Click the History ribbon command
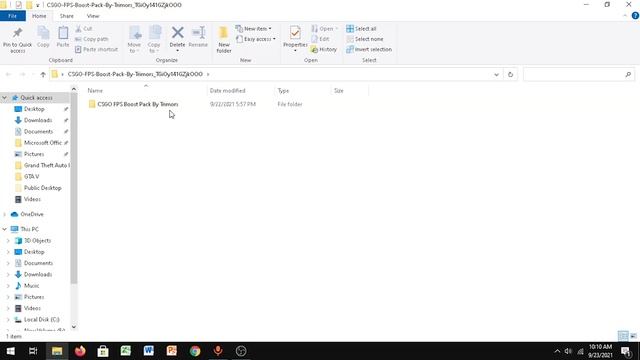The height and width of the screenshot is (360, 640). [324, 49]
